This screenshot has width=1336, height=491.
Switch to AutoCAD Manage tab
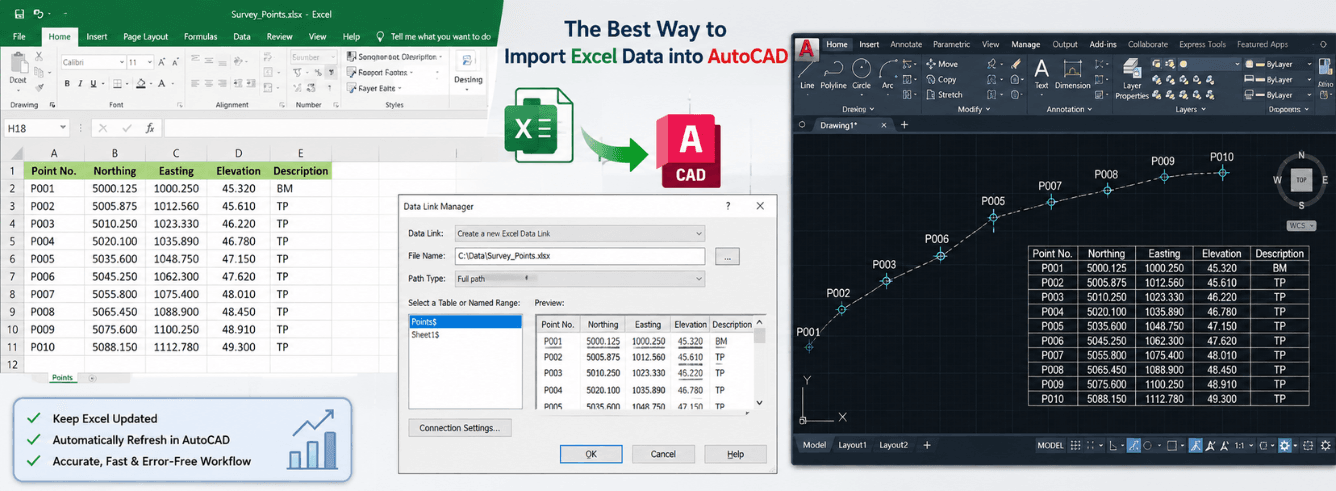click(1025, 44)
